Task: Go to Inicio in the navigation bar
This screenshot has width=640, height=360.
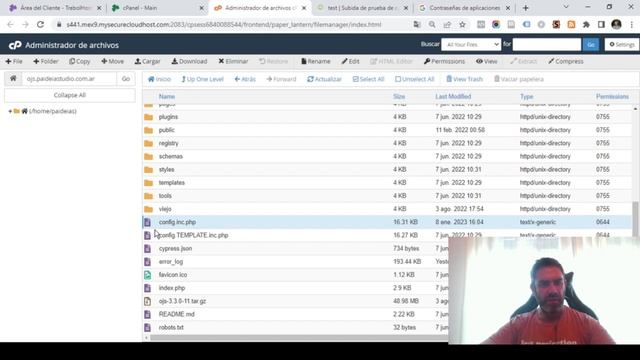Action: coord(159,79)
